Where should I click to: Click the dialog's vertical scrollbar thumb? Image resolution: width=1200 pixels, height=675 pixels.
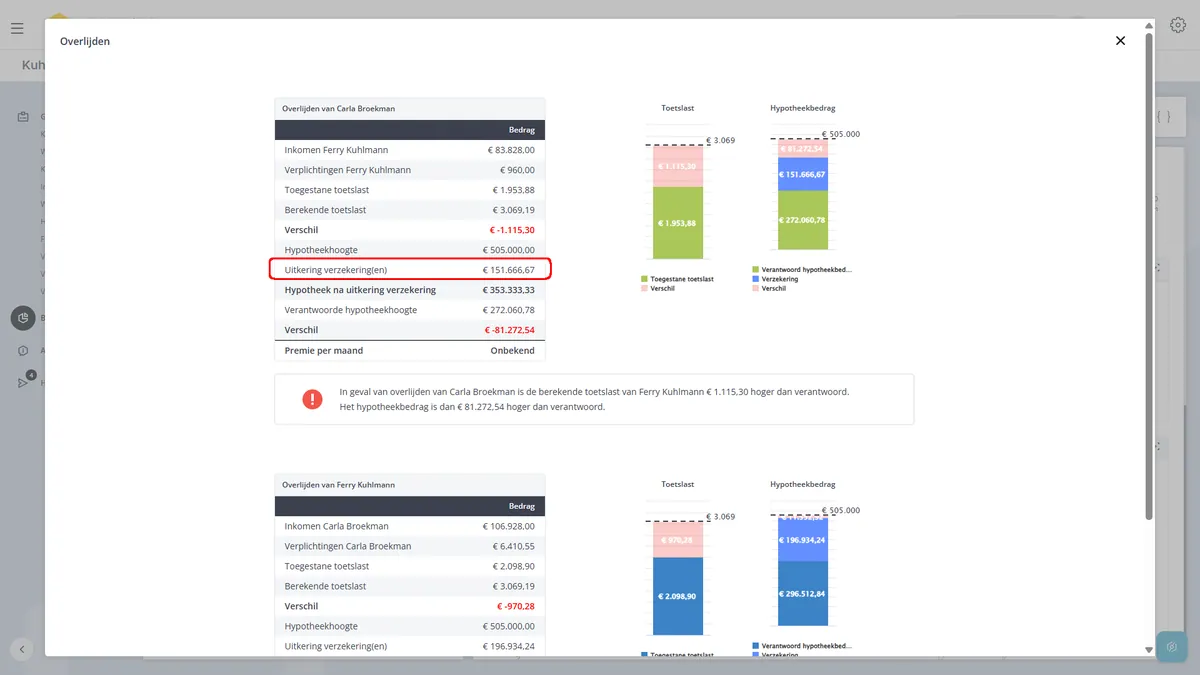tap(1149, 276)
